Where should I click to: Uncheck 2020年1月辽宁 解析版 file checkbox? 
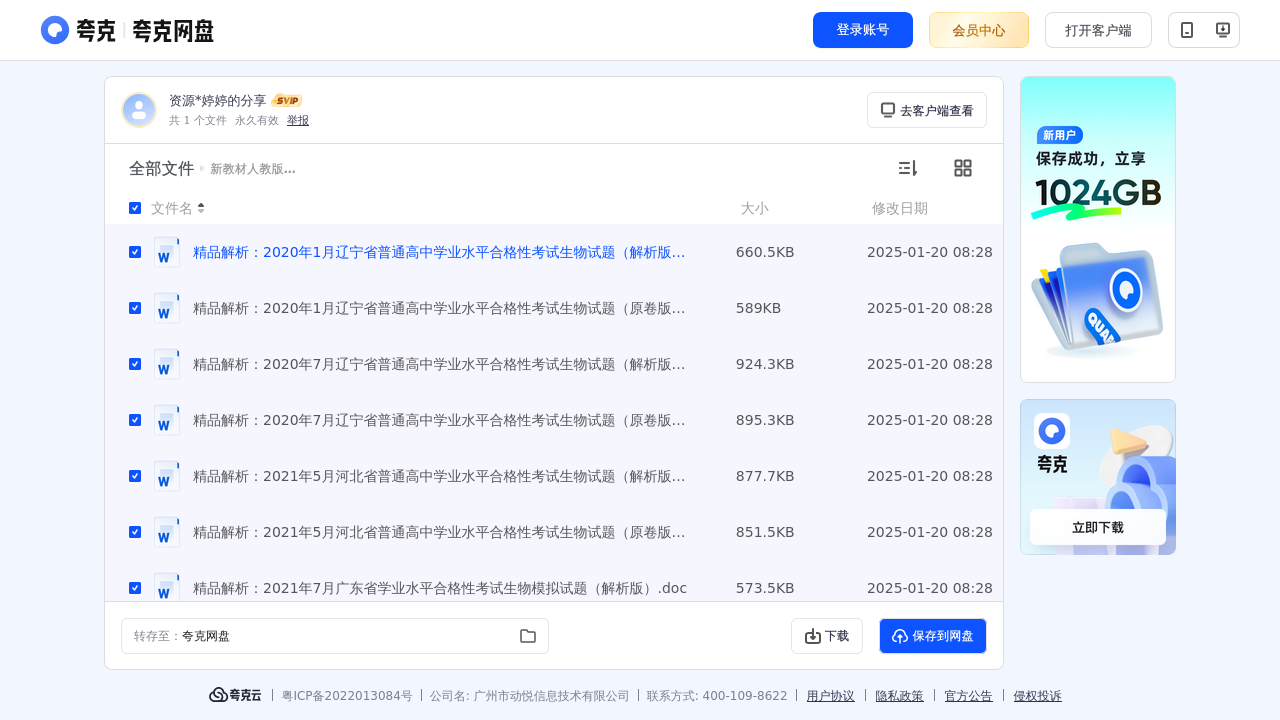pyautogui.click(x=135, y=252)
